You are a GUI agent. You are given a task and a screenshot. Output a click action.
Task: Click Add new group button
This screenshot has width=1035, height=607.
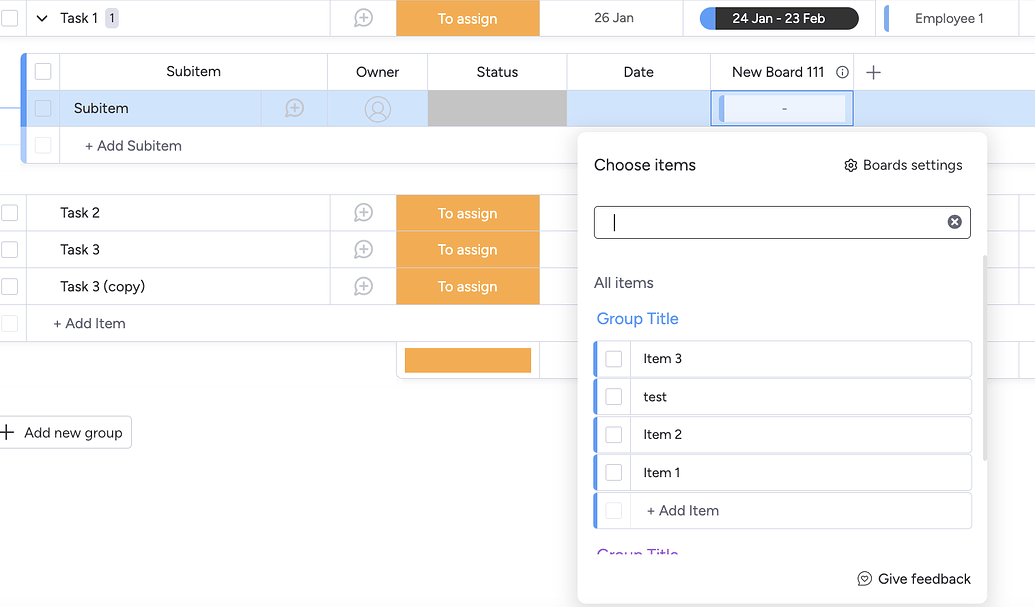(64, 433)
